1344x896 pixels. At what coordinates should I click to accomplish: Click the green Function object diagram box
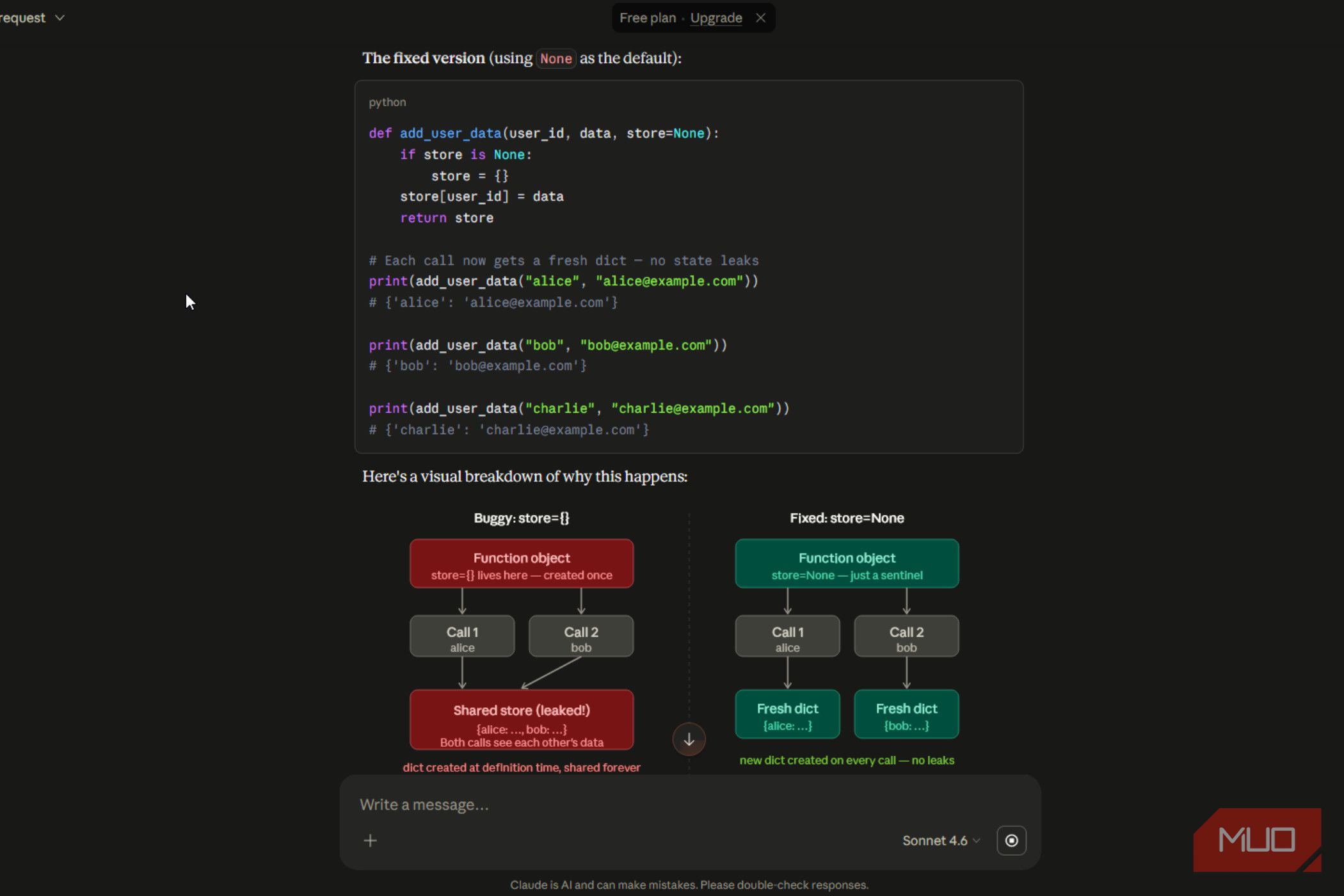click(x=847, y=563)
